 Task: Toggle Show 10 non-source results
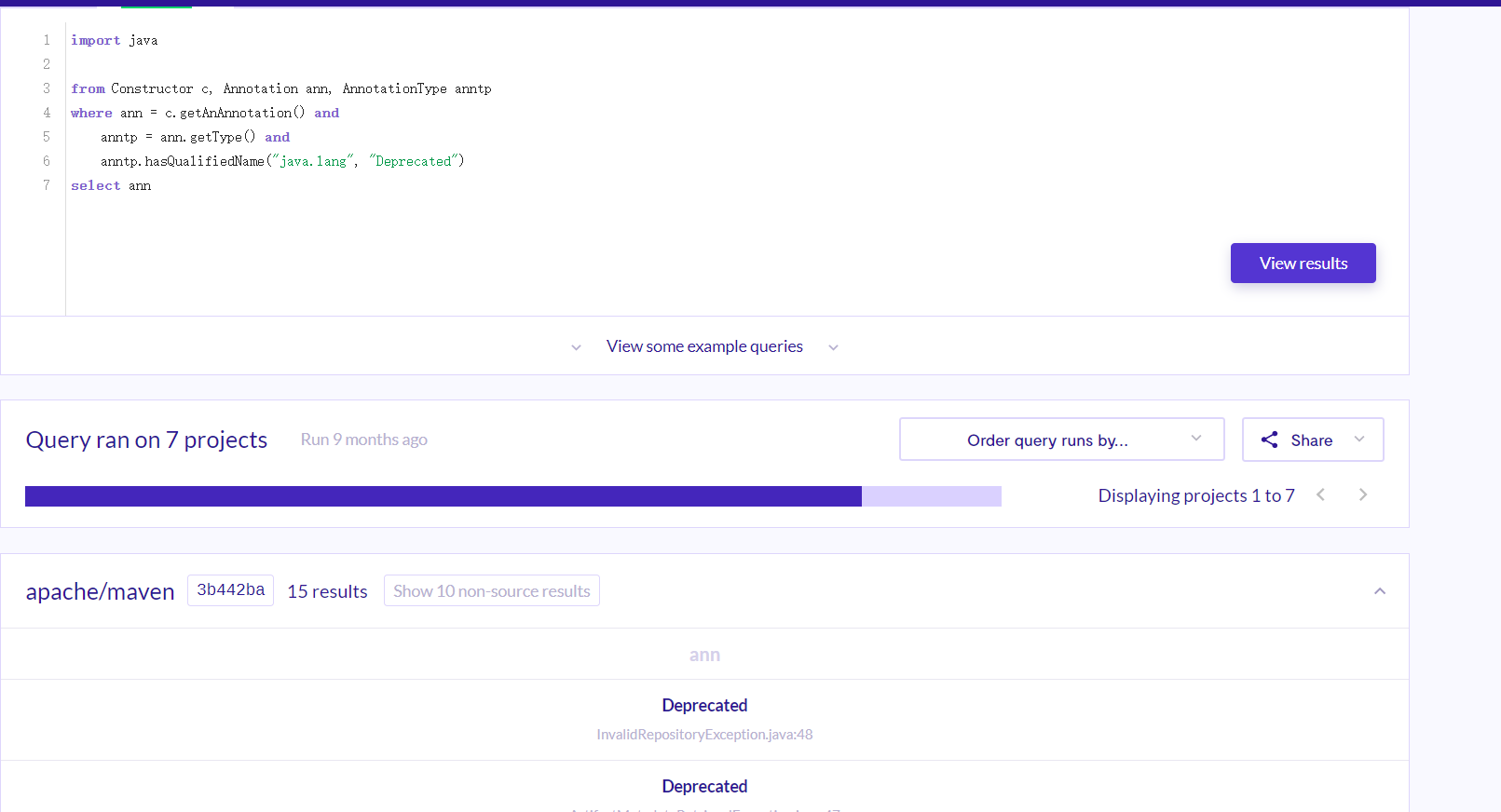pyautogui.click(x=491, y=590)
